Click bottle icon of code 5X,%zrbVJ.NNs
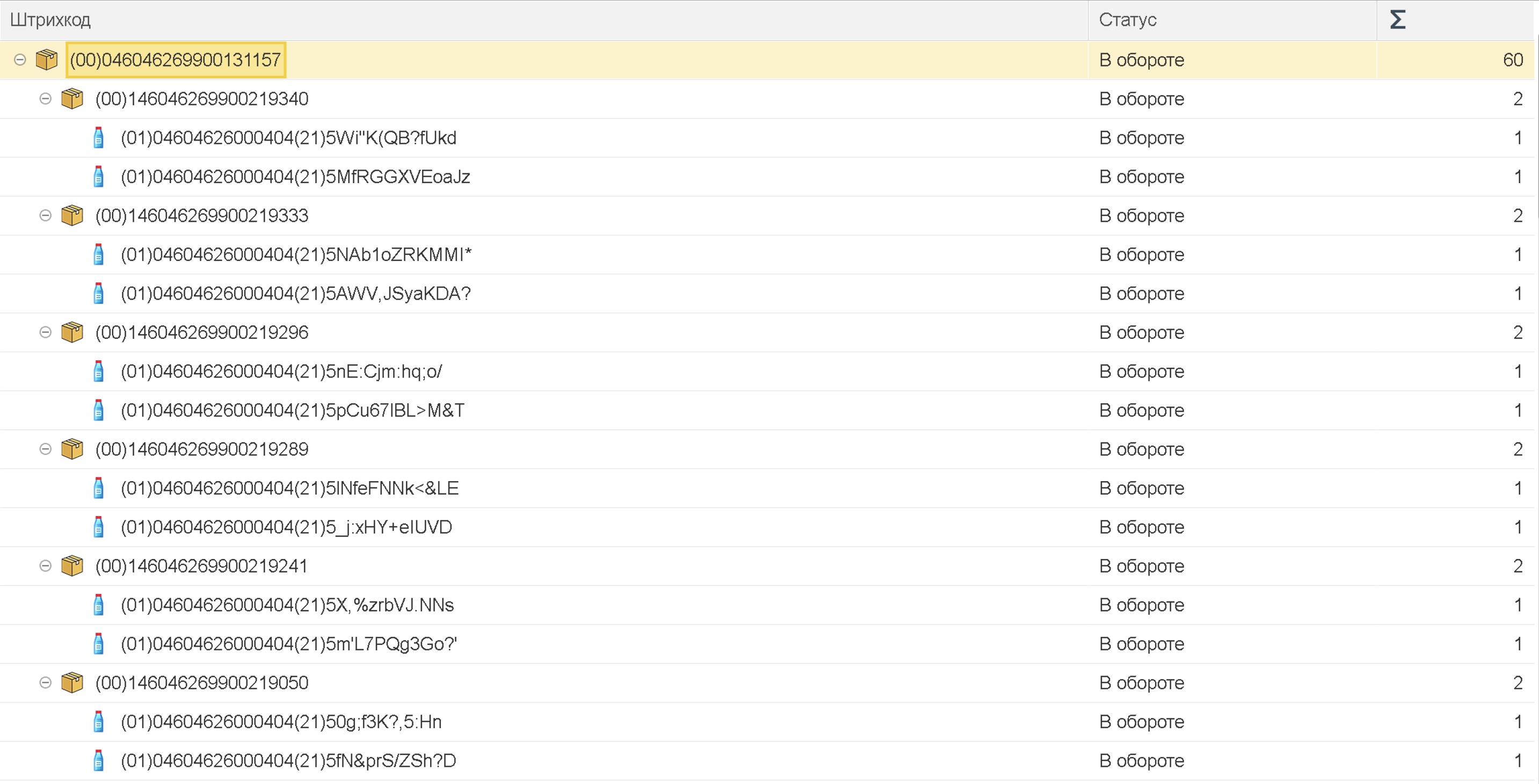 point(99,605)
